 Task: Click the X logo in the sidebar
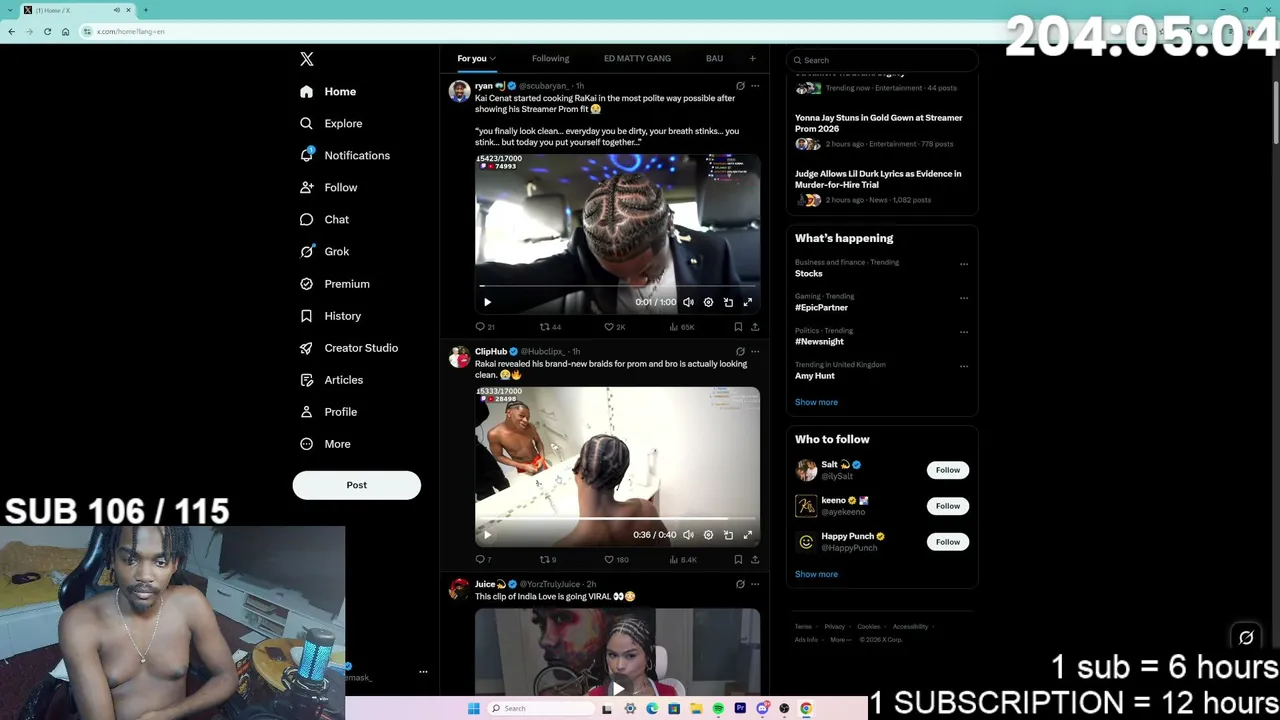(x=307, y=59)
